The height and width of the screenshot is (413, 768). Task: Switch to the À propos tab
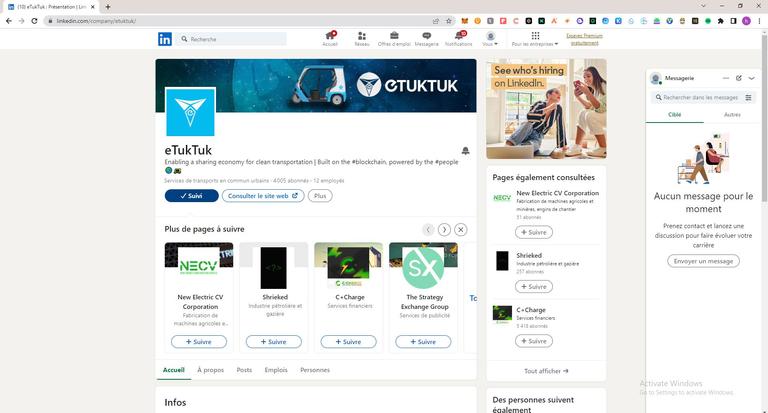pyautogui.click(x=211, y=370)
